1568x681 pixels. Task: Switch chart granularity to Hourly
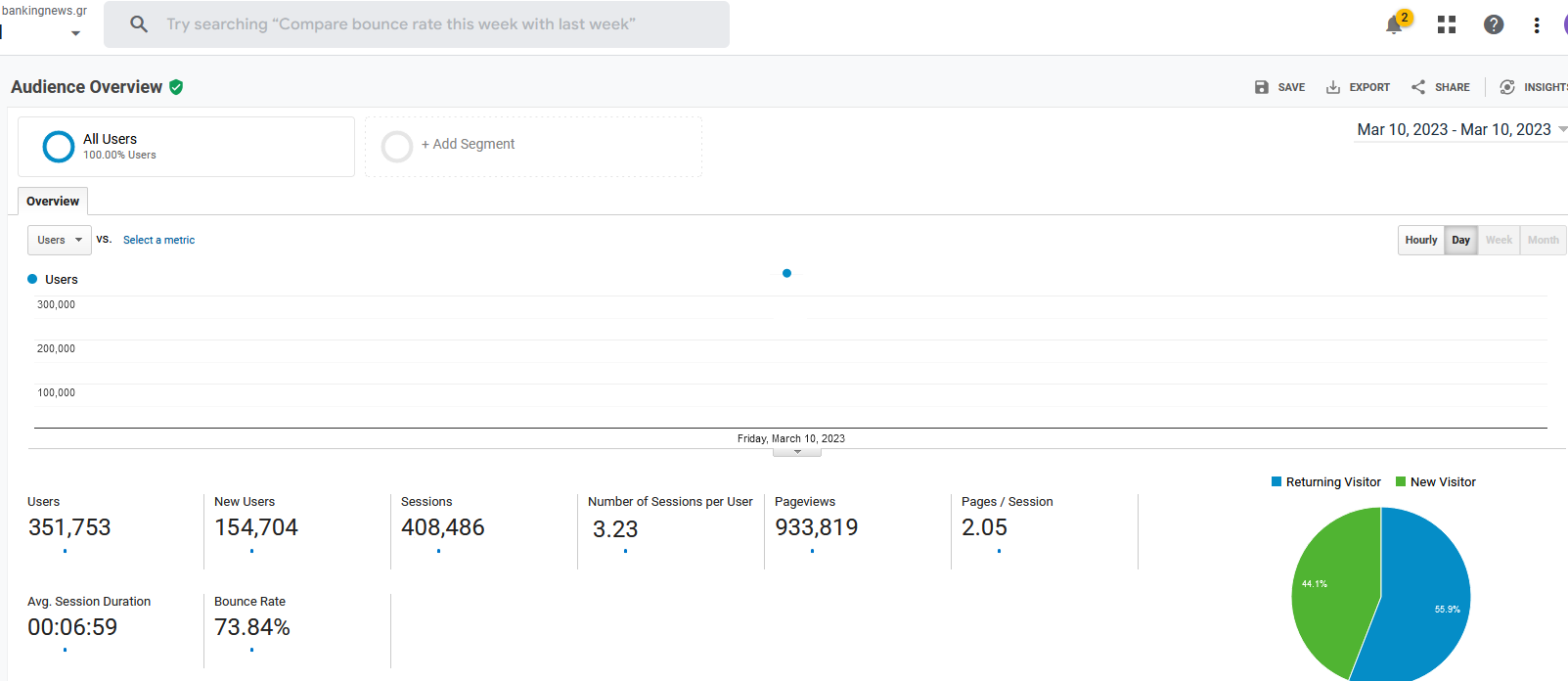coord(1420,240)
